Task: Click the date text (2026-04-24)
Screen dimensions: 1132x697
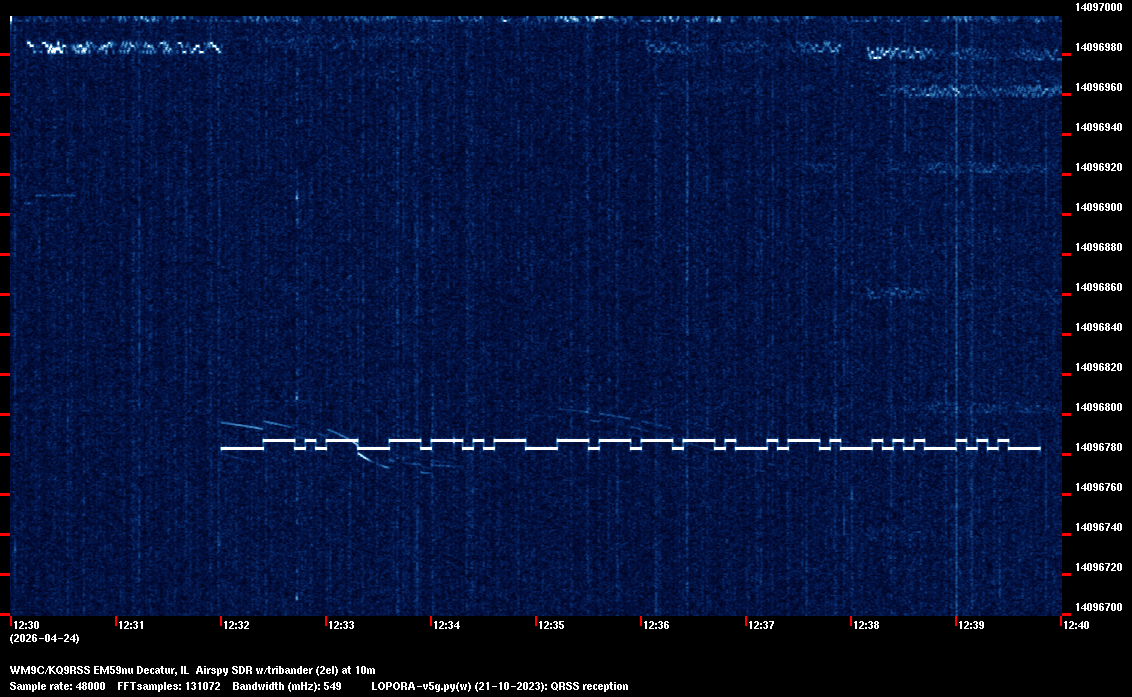Action: [x=44, y=638]
